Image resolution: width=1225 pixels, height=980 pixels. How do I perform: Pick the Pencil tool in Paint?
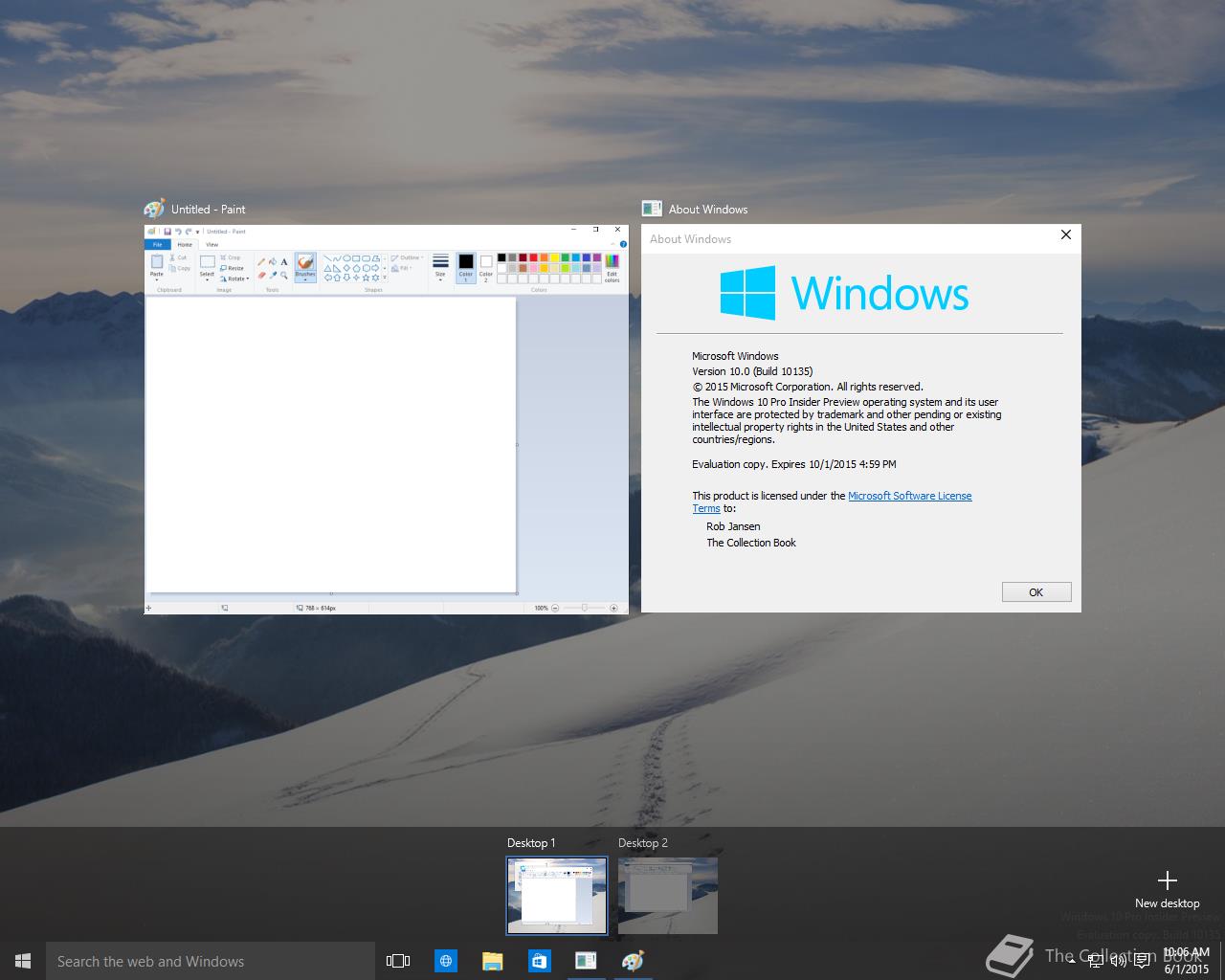pos(261,262)
